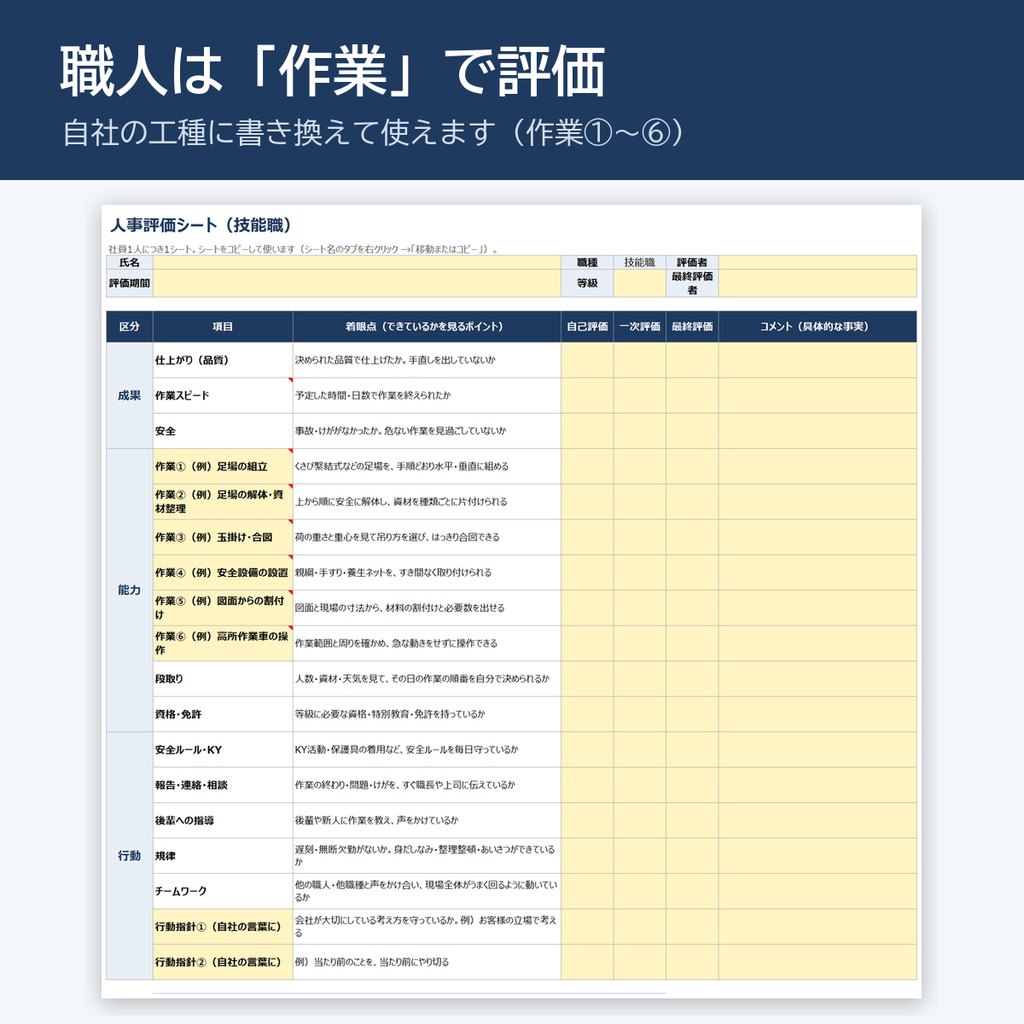Select the 項目 column header
Image resolution: width=1024 pixels, height=1024 pixels.
[223, 327]
